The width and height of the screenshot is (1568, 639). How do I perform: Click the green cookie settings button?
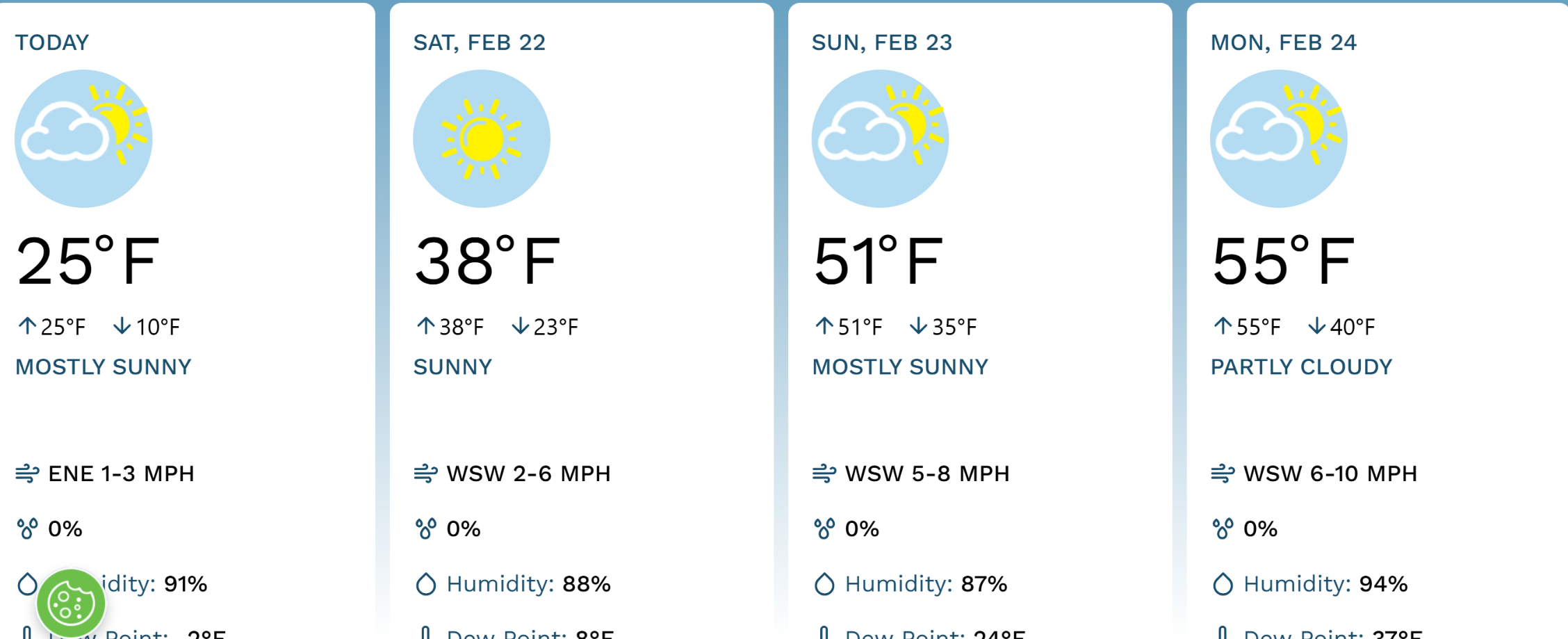71,603
